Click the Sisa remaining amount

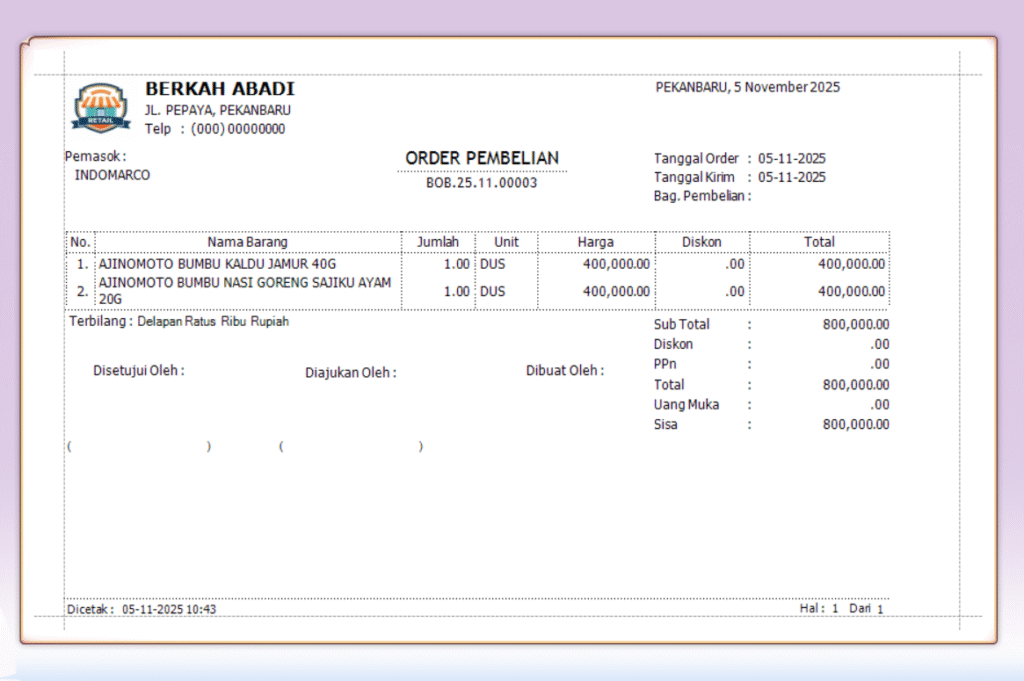tap(855, 424)
